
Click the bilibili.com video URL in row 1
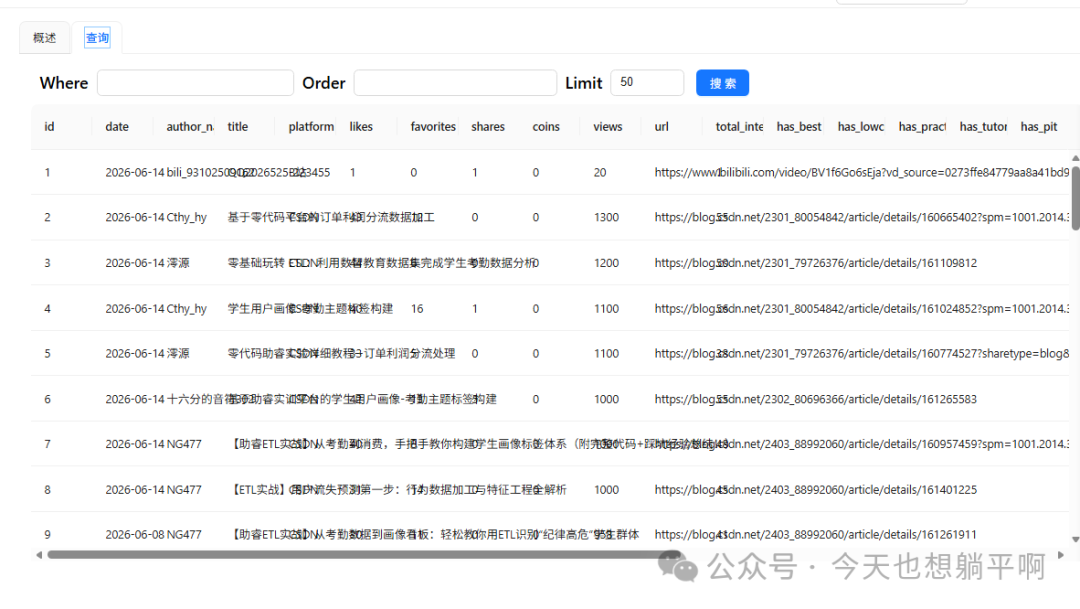pos(862,173)
